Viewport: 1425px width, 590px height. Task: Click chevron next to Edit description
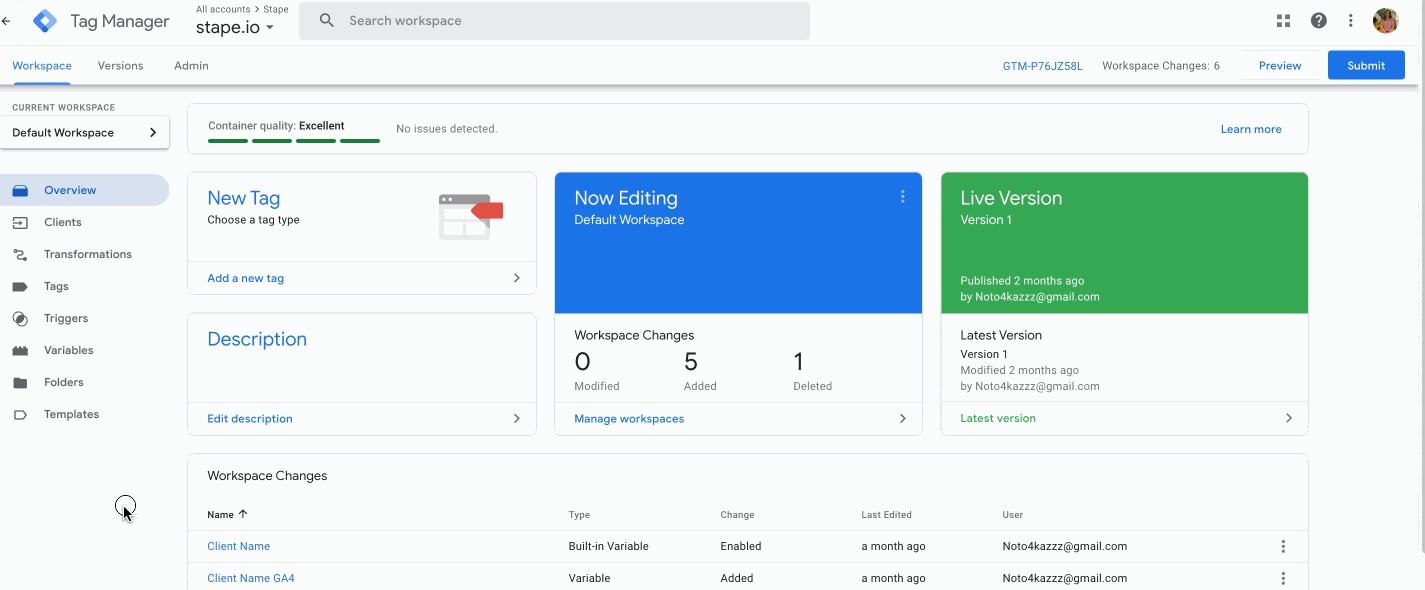coord(516,418)
